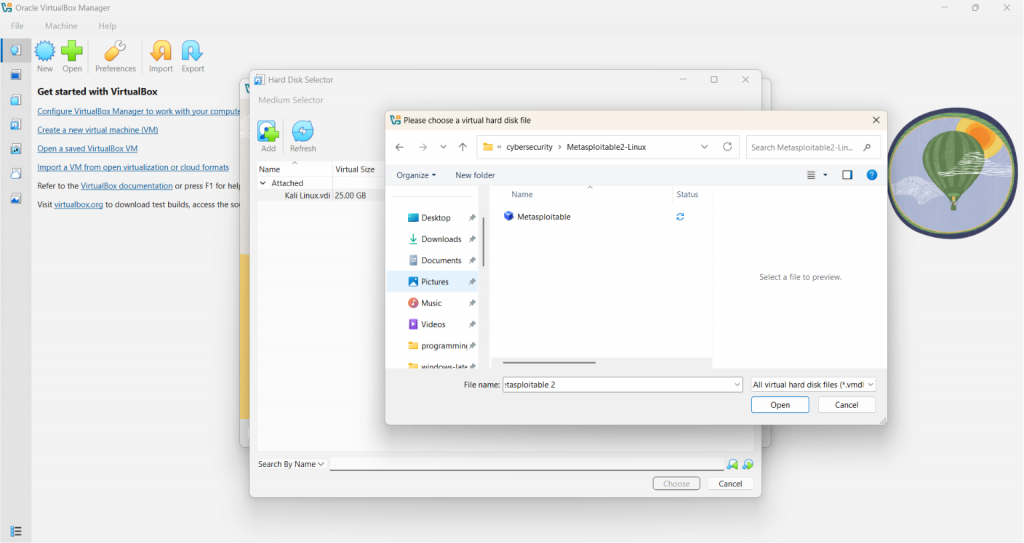Click the Search By Name text field

point(527,464)
